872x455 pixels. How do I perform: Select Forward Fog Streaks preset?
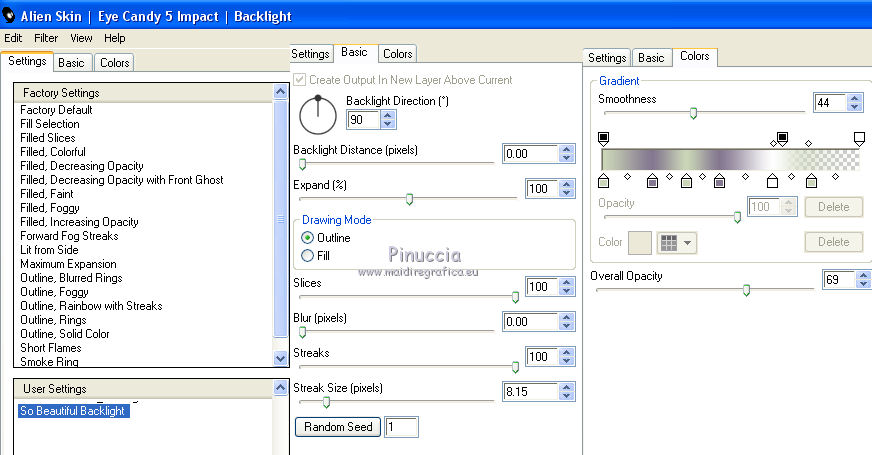[70, 236]
